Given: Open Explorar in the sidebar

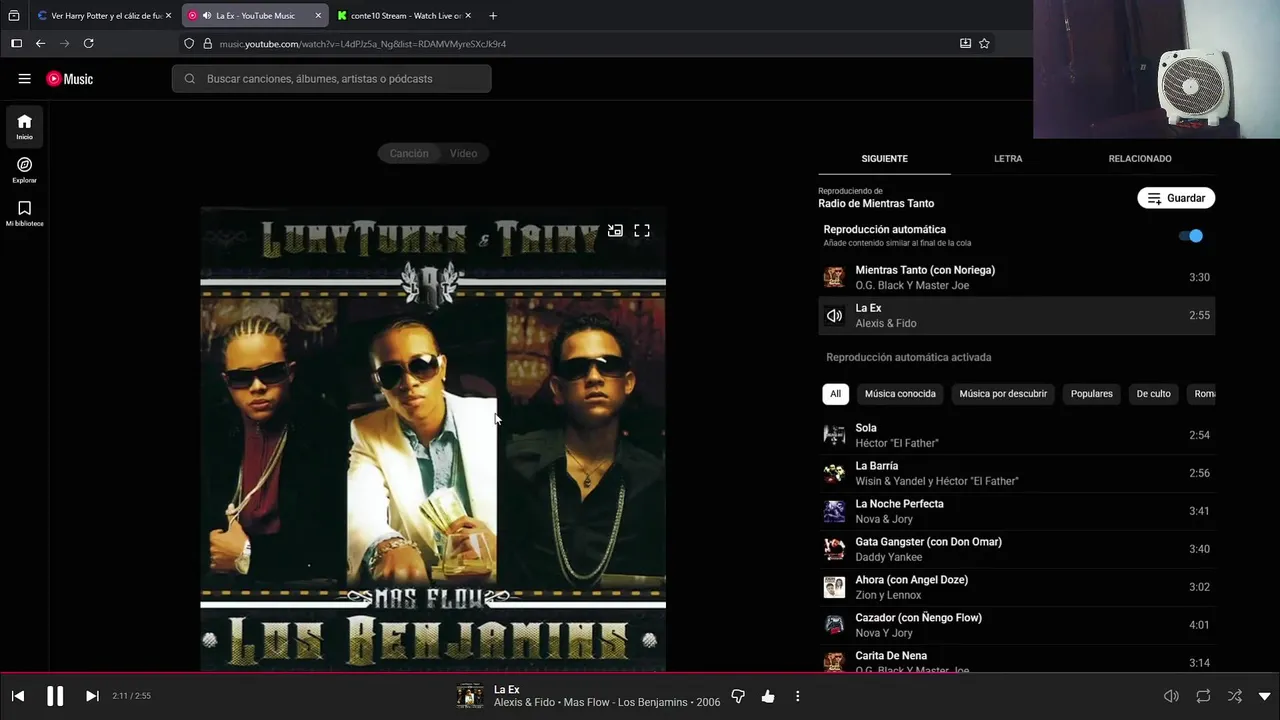Looking at the screenshot, I should coord(24,170).
